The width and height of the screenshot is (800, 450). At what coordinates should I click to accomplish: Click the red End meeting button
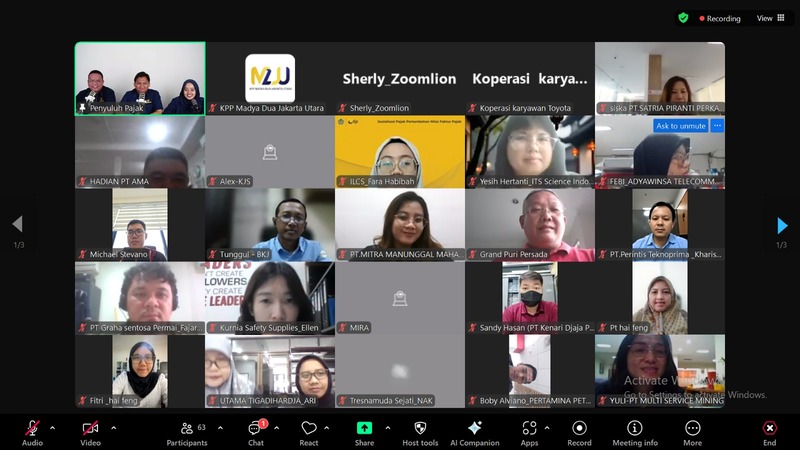(x=769, y=430)
